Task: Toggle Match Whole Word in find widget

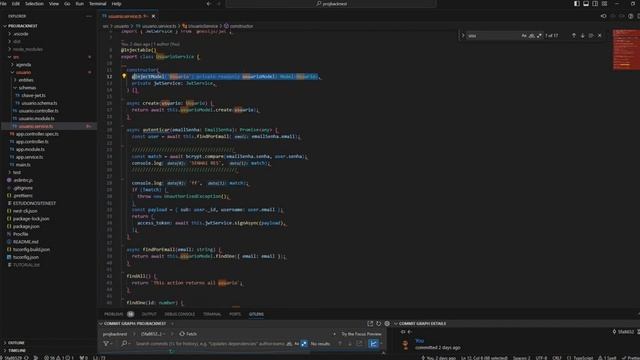Action: (531, 36)
